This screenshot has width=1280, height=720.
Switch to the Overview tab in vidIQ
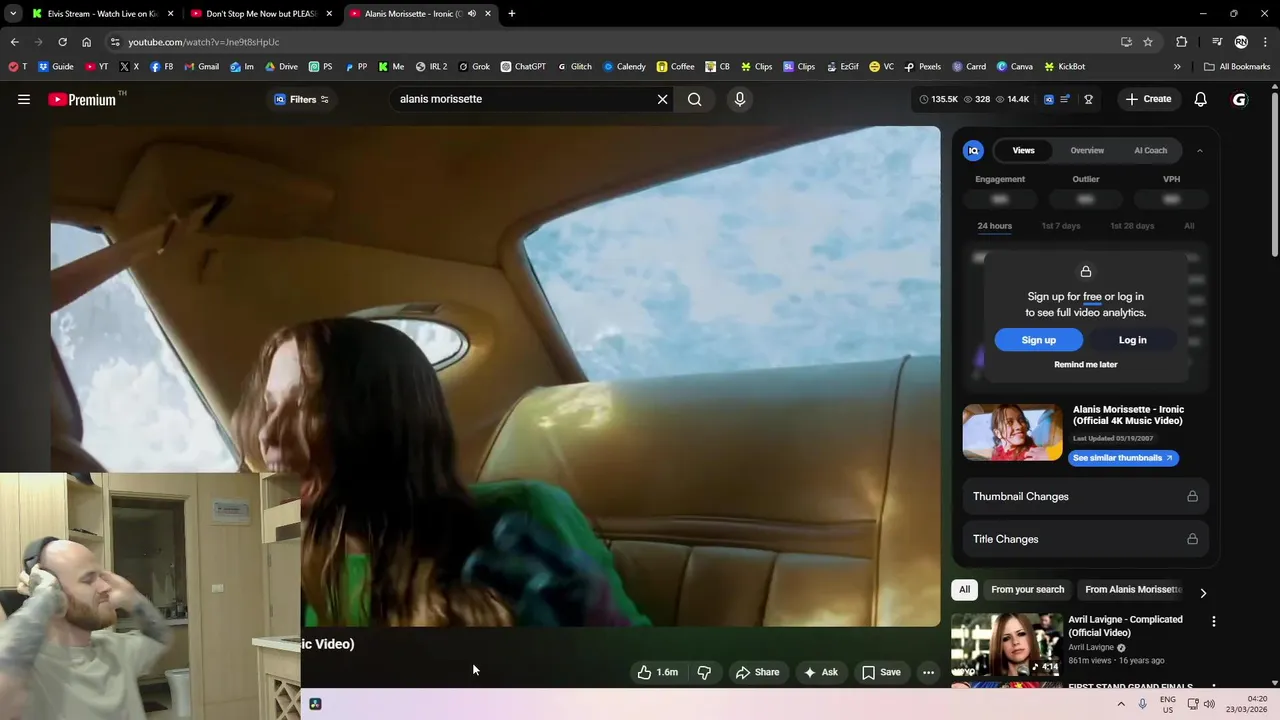(x=1087, y=150)
